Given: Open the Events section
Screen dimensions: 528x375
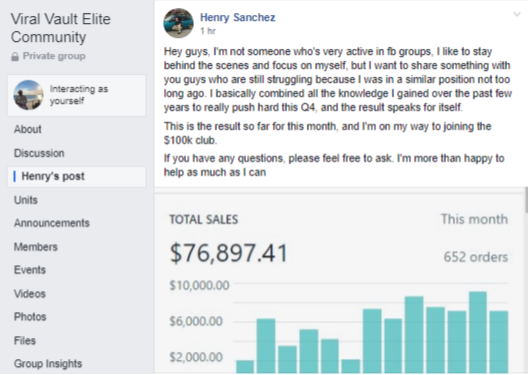Looking at the screenshot, I should click(x=30, y=270).
